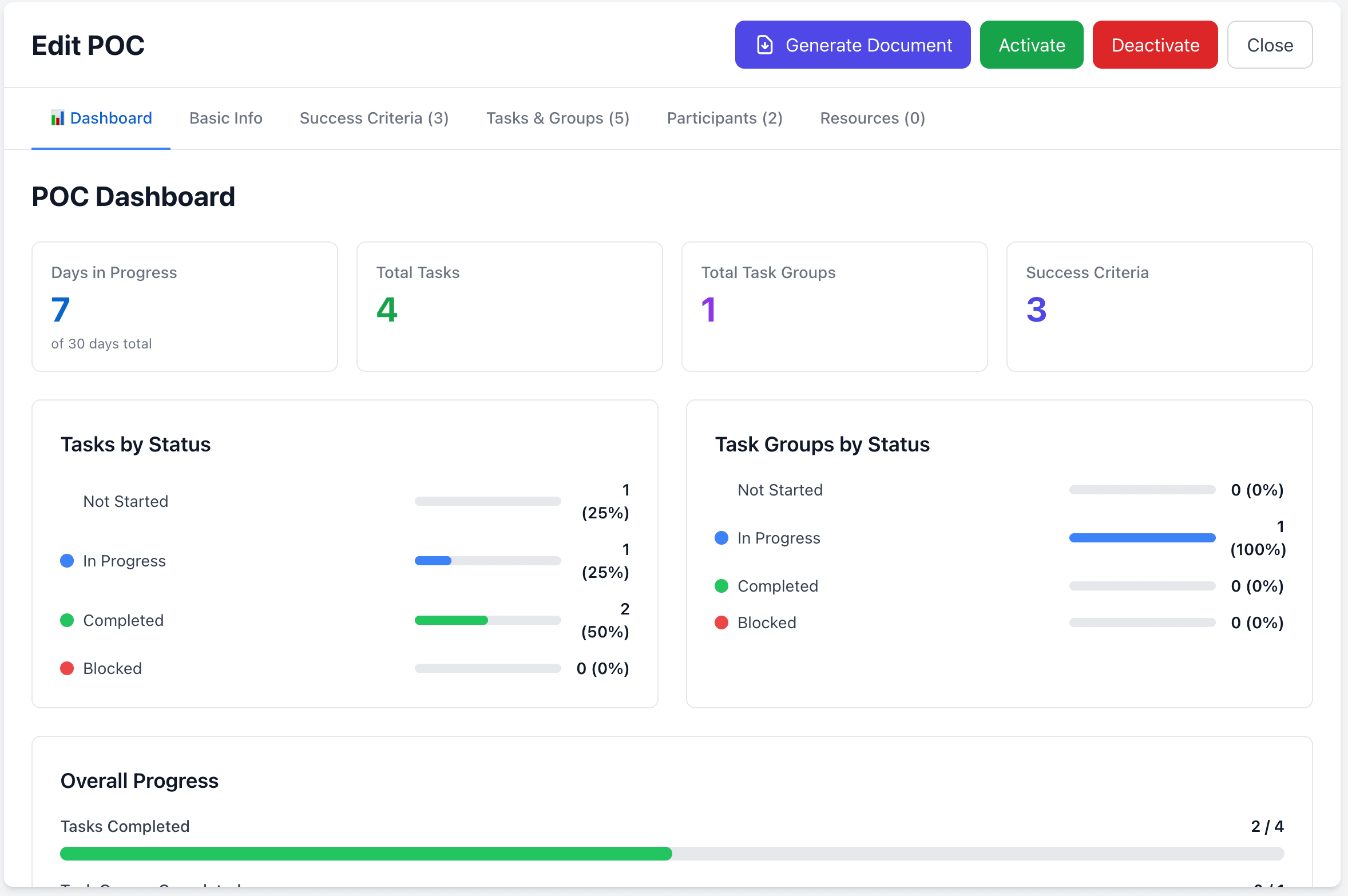
Task: Select the blue In Progress dot under Task Groups
Action: (x=721, y=537)
